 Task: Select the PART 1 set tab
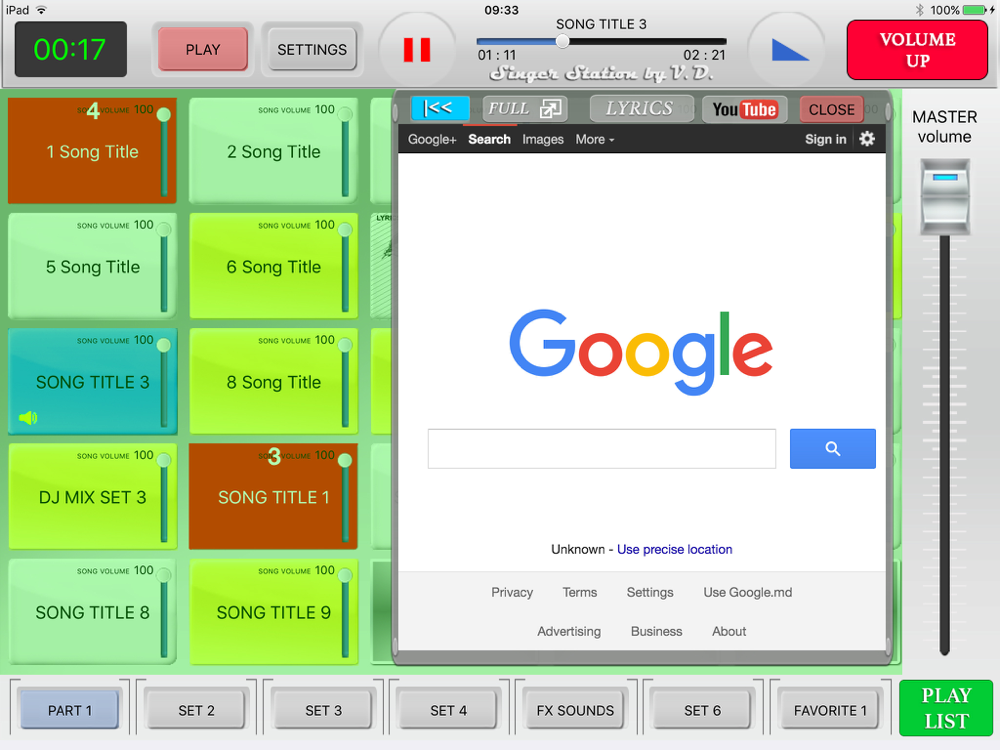[70, 710]
